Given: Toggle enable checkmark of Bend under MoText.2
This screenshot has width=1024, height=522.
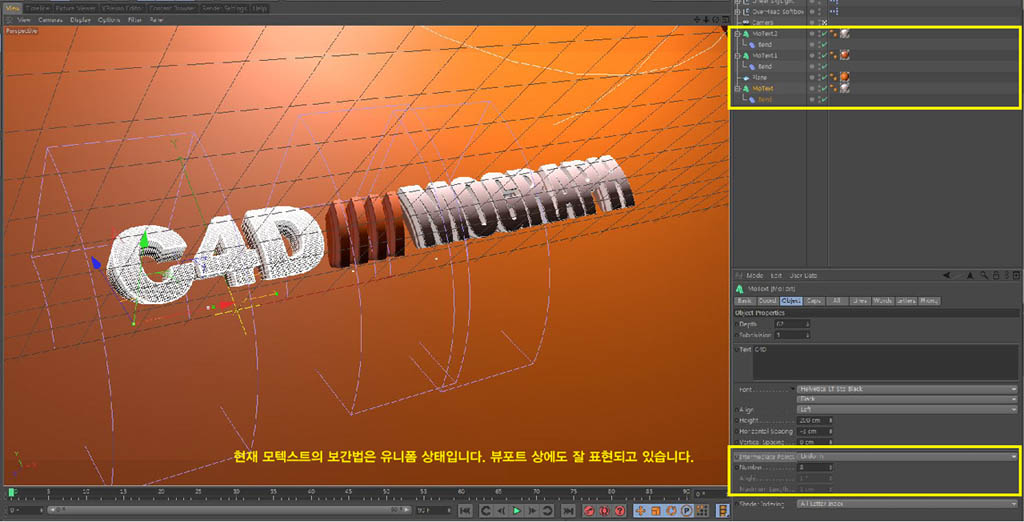Looking at the screenshot, I should pos(824,44).
